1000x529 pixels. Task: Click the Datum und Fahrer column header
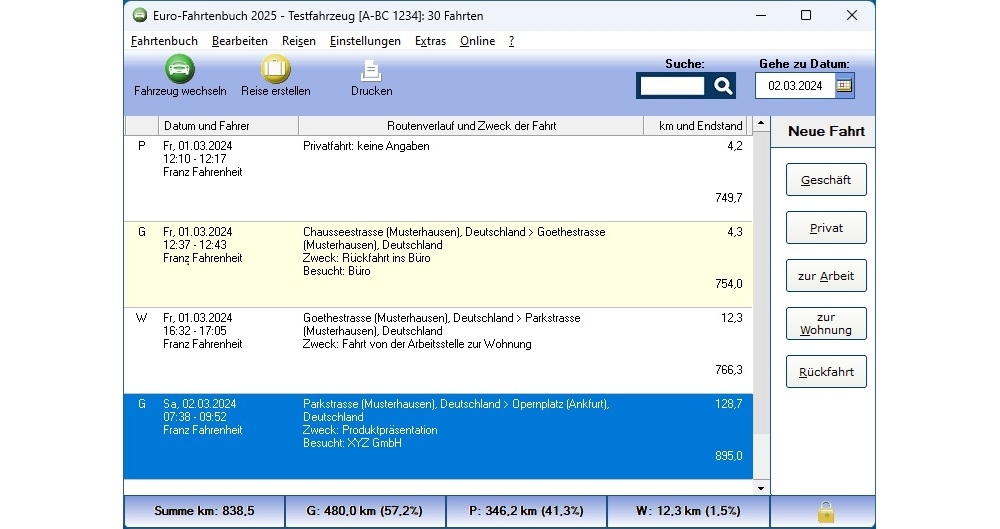(x=228, y=126)
